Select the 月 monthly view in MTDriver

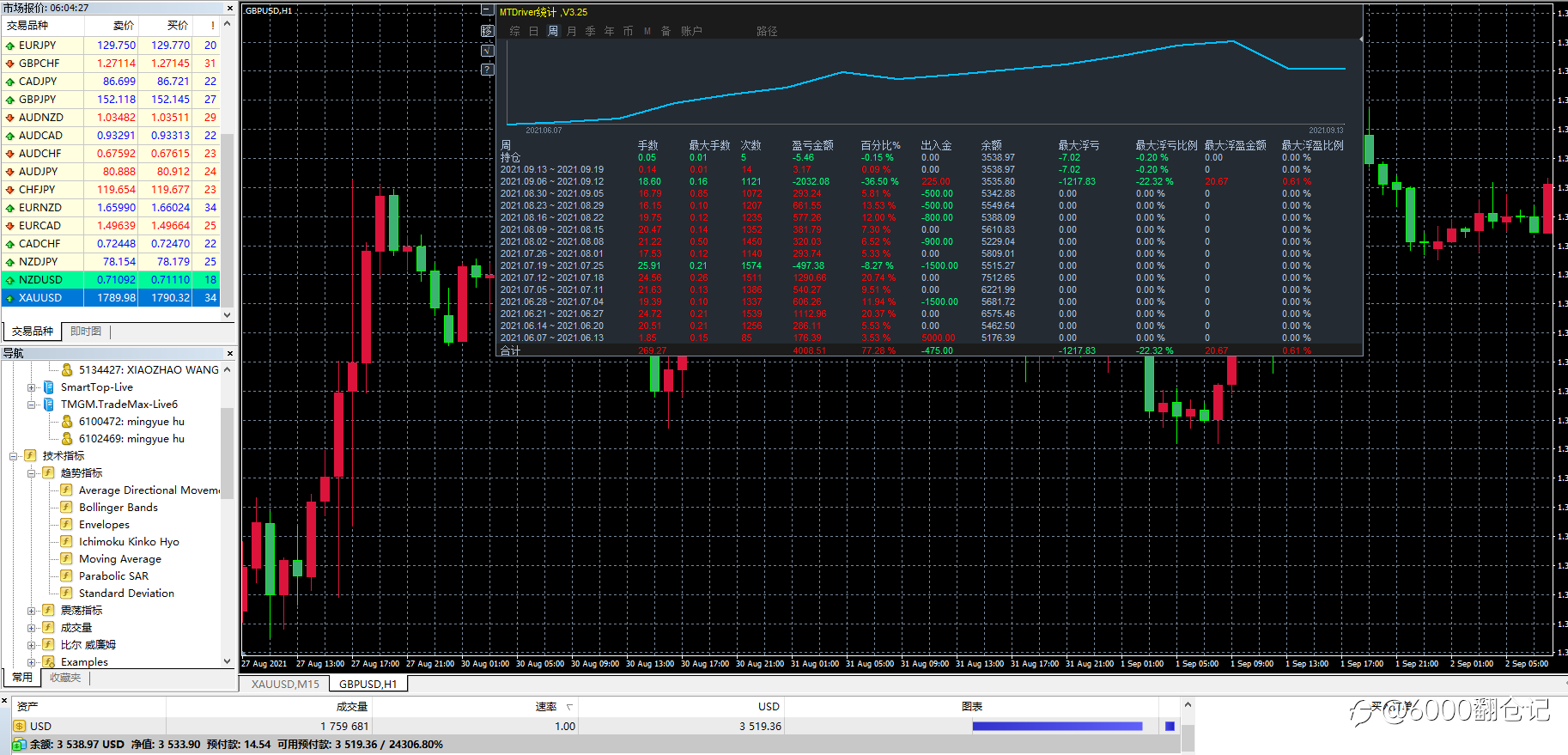tap(572, 31)
